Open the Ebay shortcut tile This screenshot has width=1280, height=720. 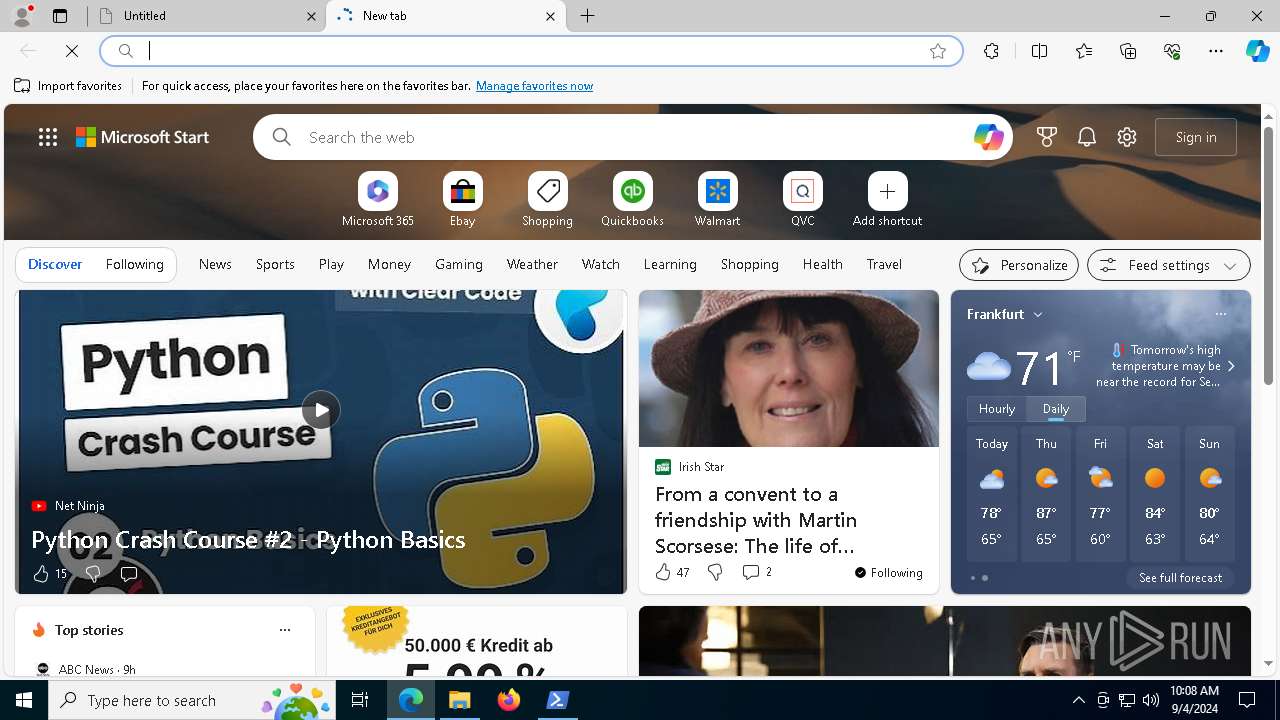462,200
